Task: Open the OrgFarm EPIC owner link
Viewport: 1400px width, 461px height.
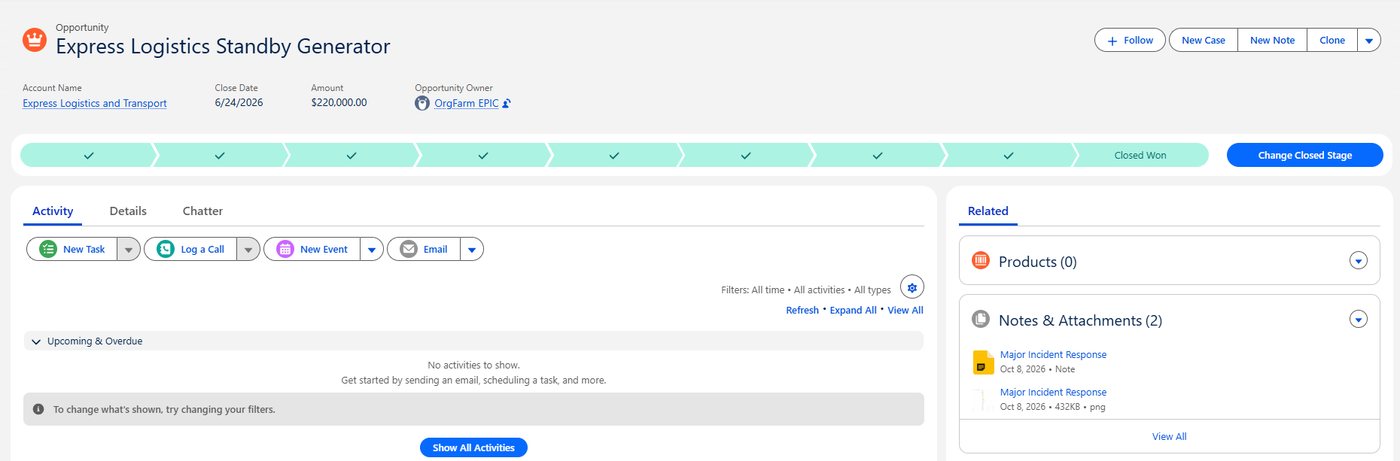Action: pos(466,103)
